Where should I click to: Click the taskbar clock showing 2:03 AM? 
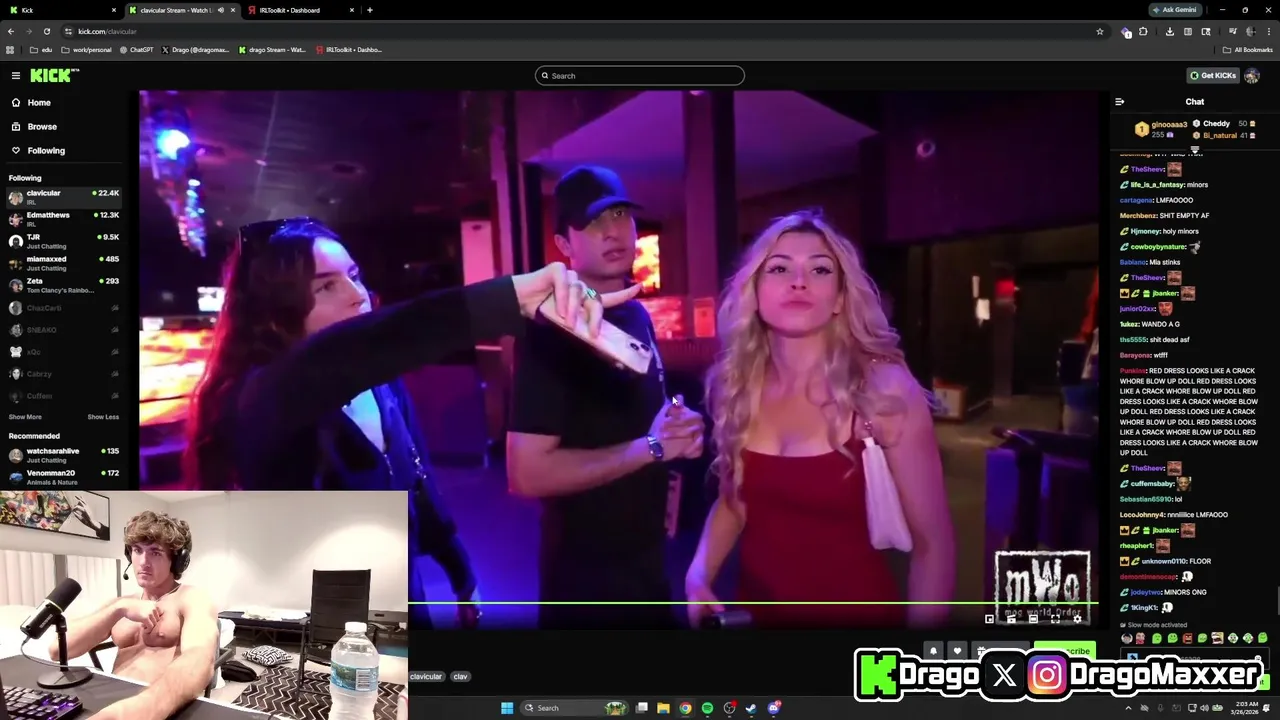pos(1247,708)
